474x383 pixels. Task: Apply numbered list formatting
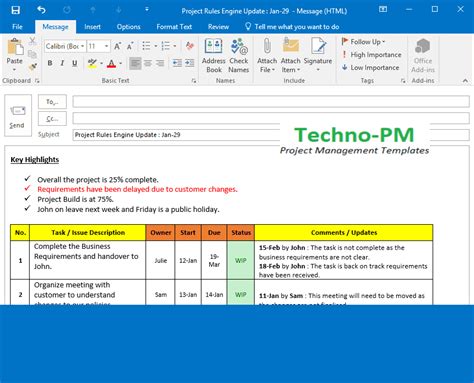[166, 46]
